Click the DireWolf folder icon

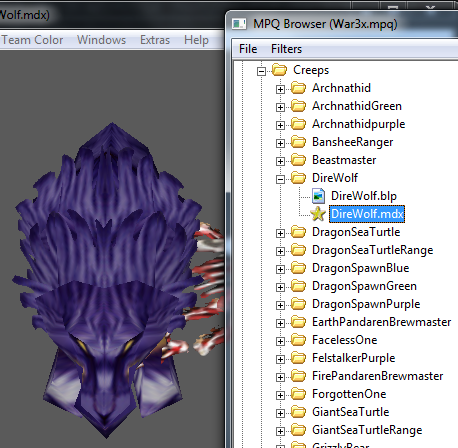298,178
